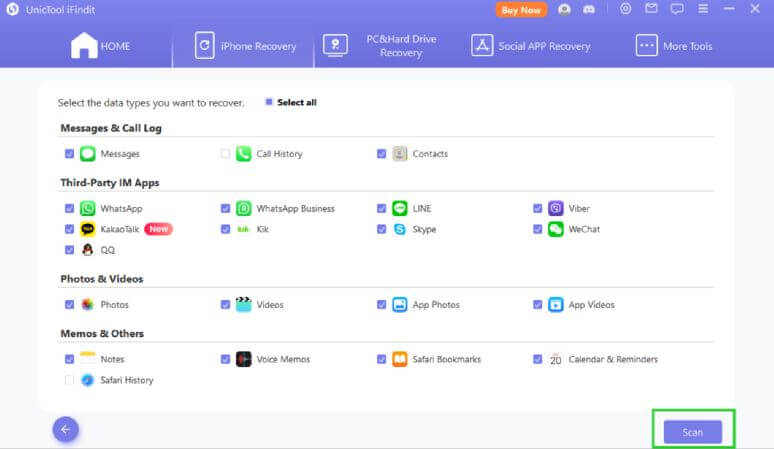Click the Safari Bookmarks icon
774x449 pixels.
click(x=399, y=359)
